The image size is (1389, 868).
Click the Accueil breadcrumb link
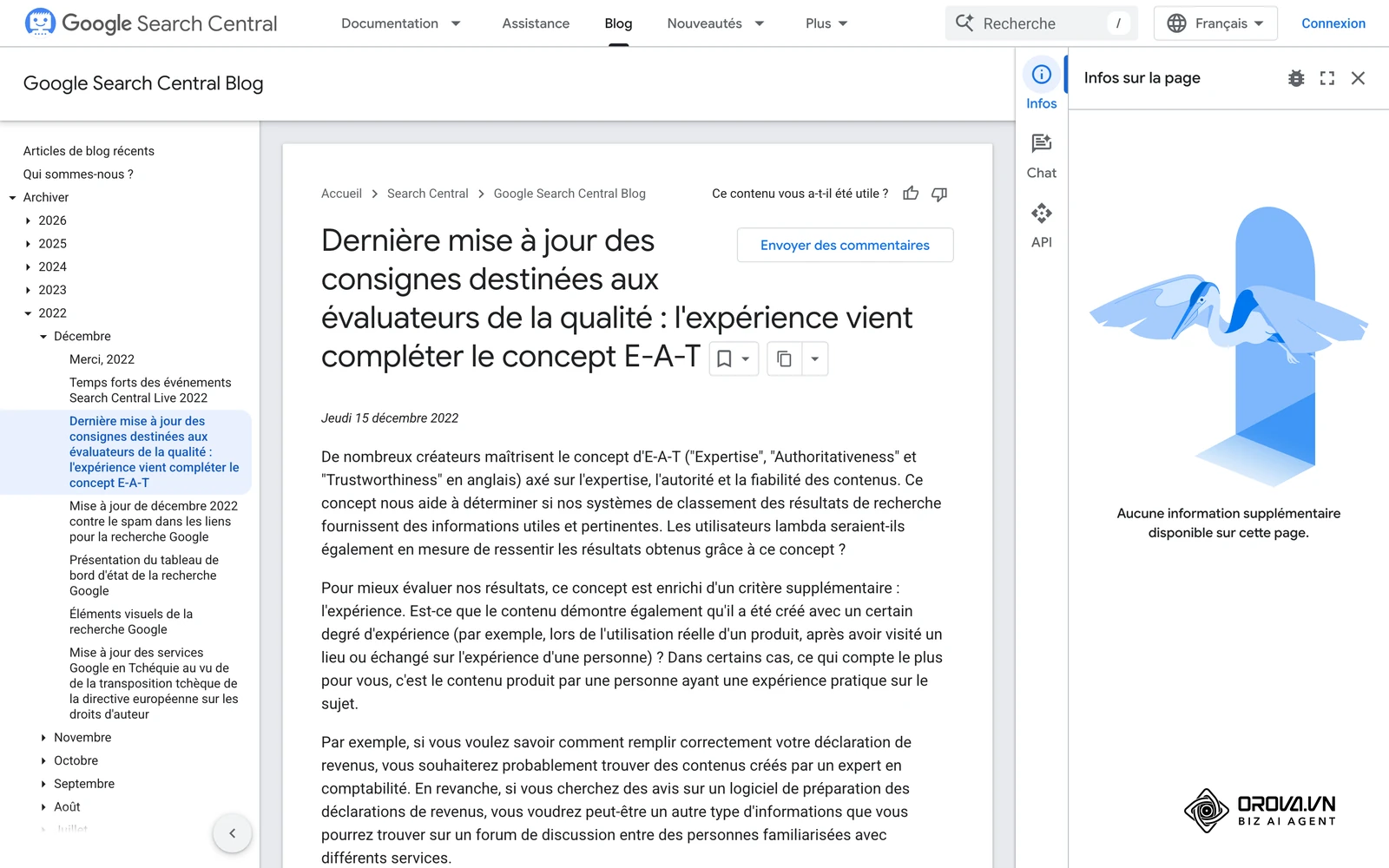point(341,194)
